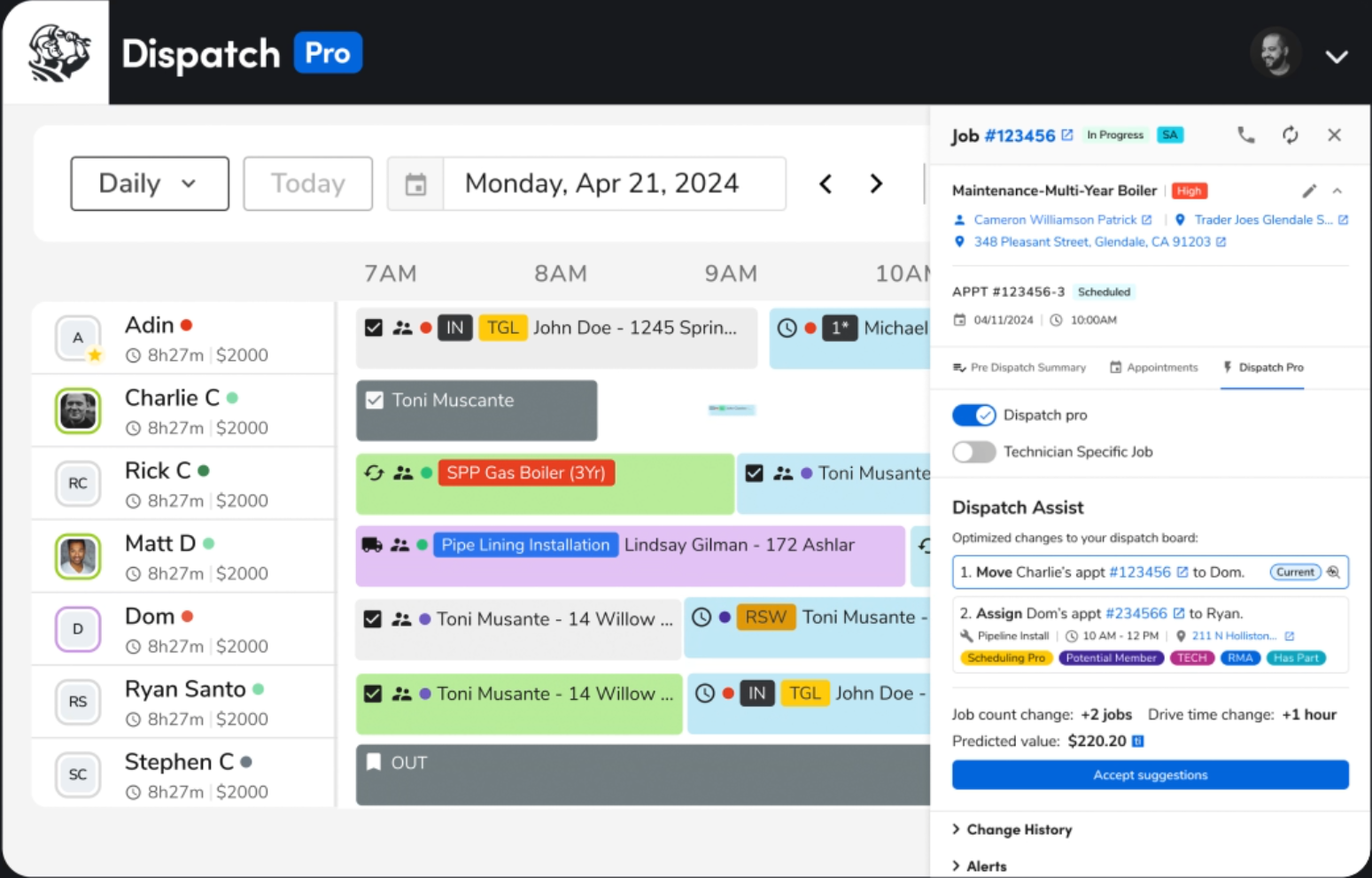Viewport: 1372px width, 878px height.
Task: Toggle checkbox on Dom's Toni Musante job
Action: click(x=373, y=619)
